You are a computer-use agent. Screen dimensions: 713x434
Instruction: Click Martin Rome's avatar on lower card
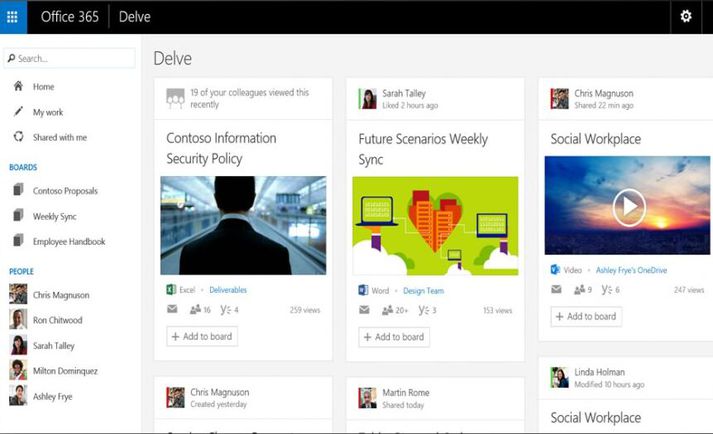[x=367, y=398]
